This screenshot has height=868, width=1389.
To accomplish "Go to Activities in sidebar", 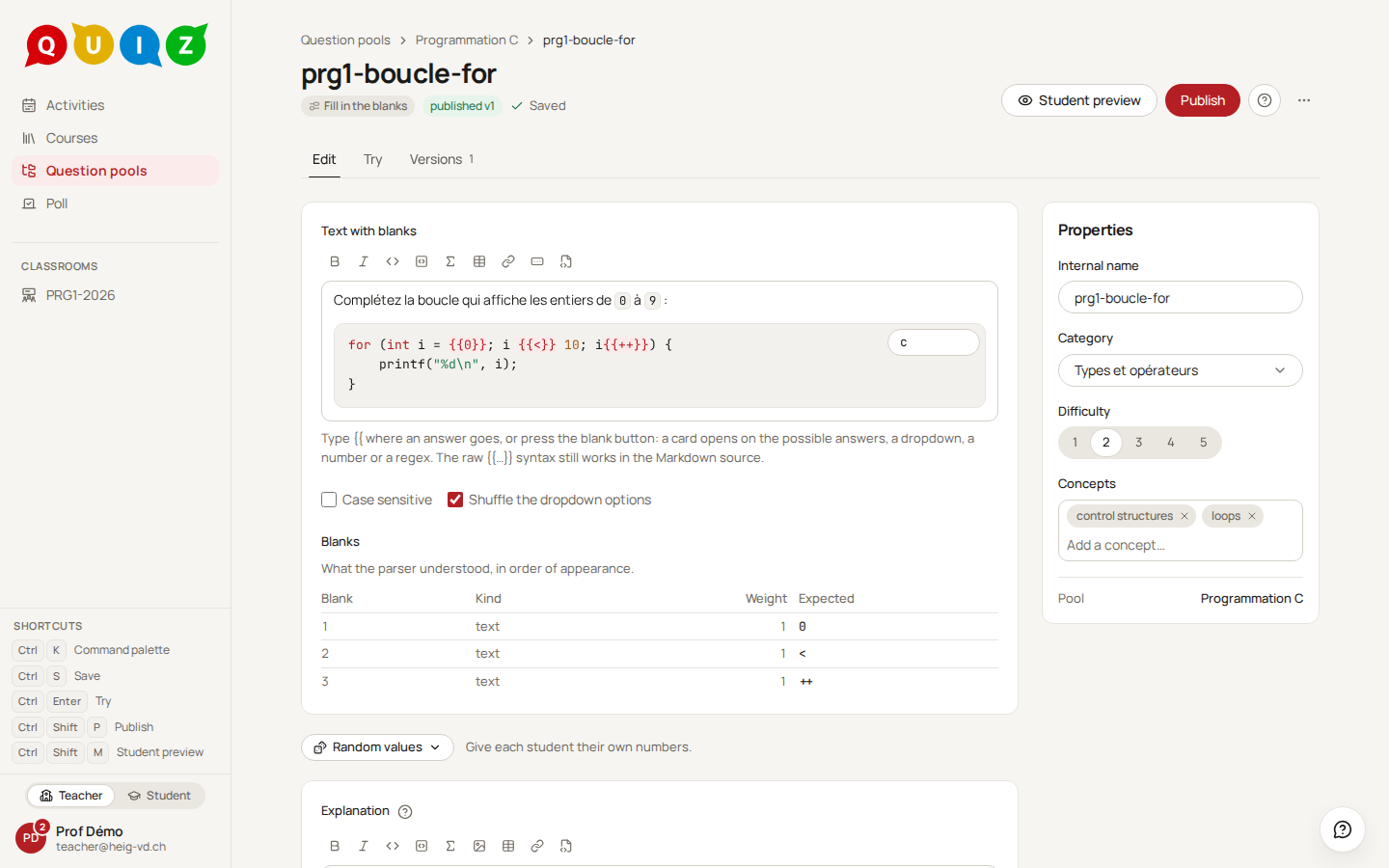I will (x=115, y=105).
